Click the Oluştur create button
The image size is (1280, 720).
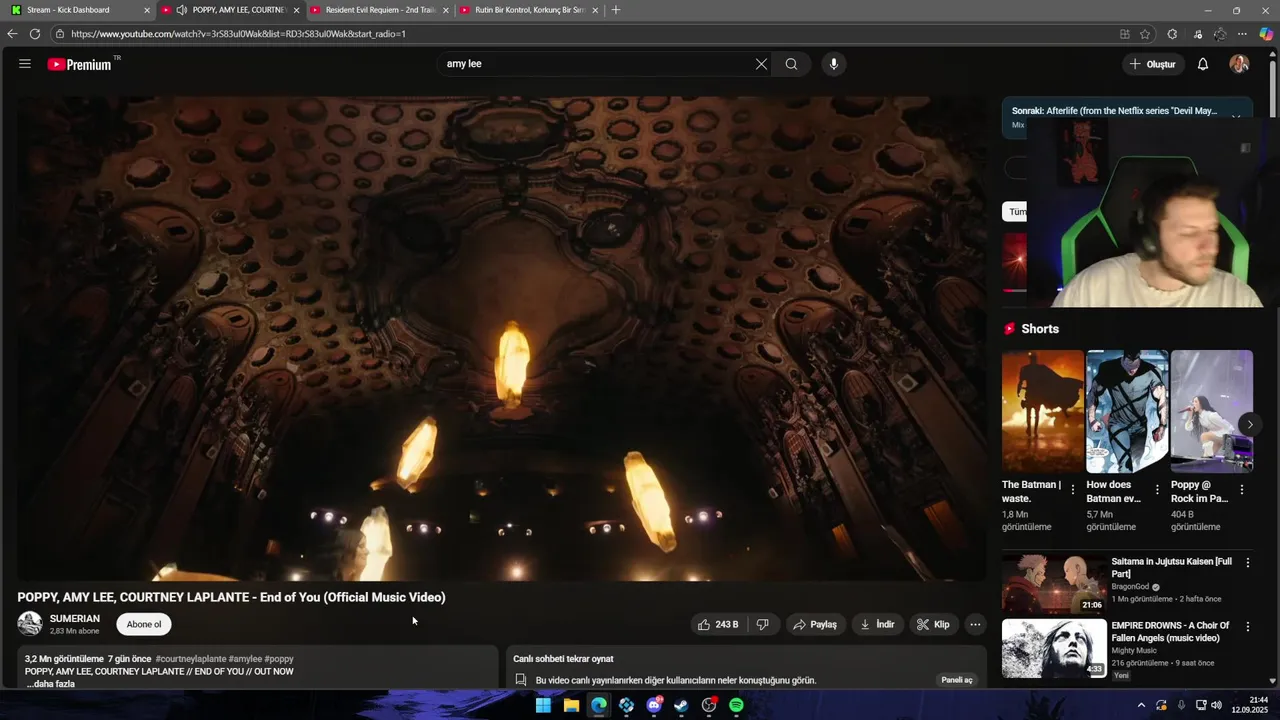pos(1153,64)
